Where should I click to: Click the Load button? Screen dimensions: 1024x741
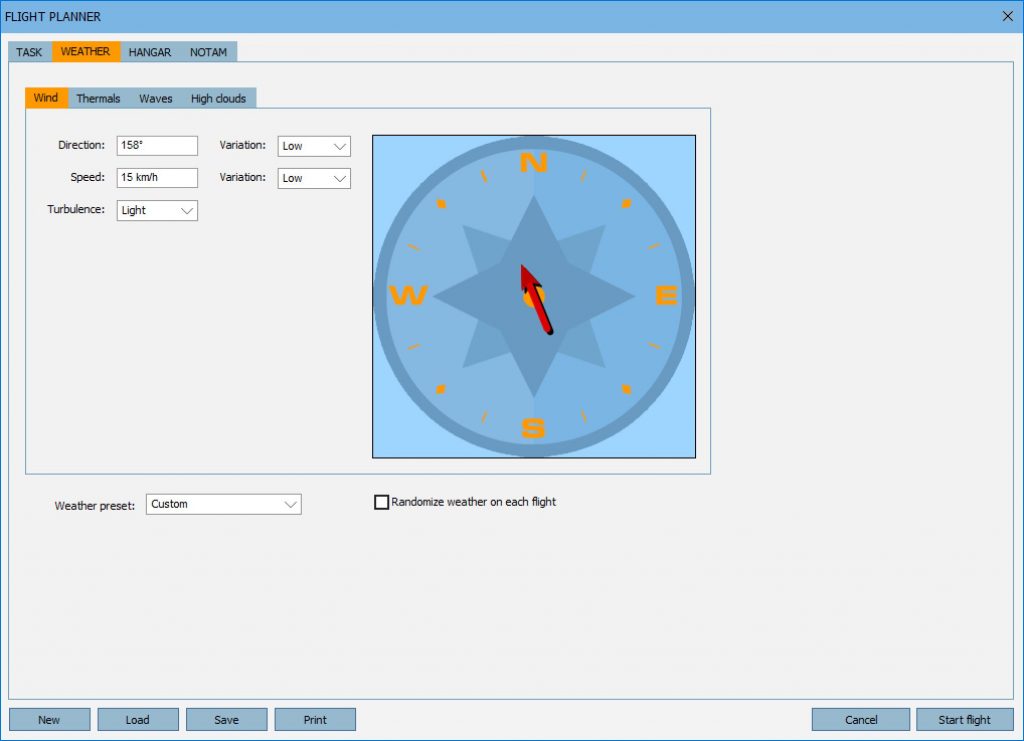pos(138,720)
